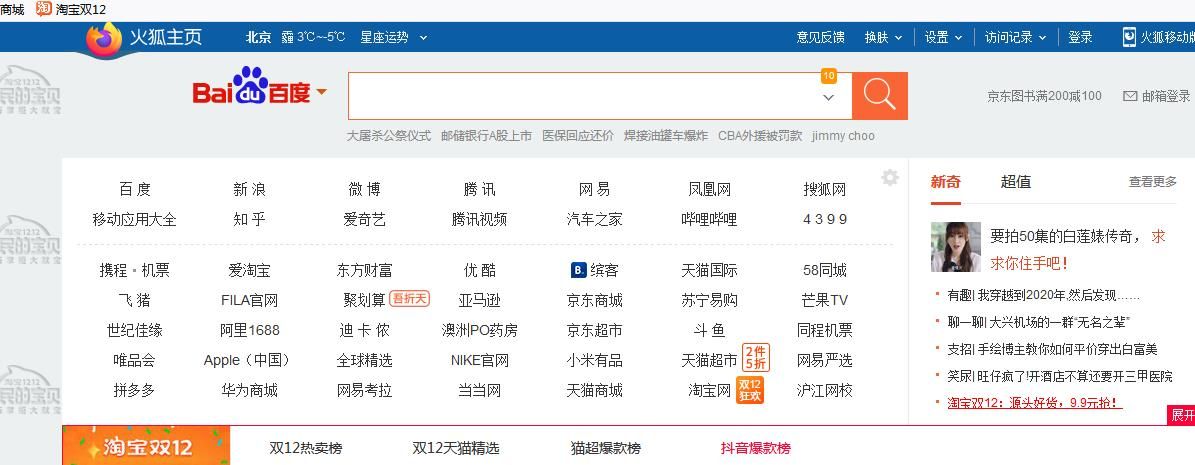Image resolution: width=1195 pixels, height=465 pixels.
Task: Open the 白莲婊传奇 article thumbnail
Action: point(956,247)
